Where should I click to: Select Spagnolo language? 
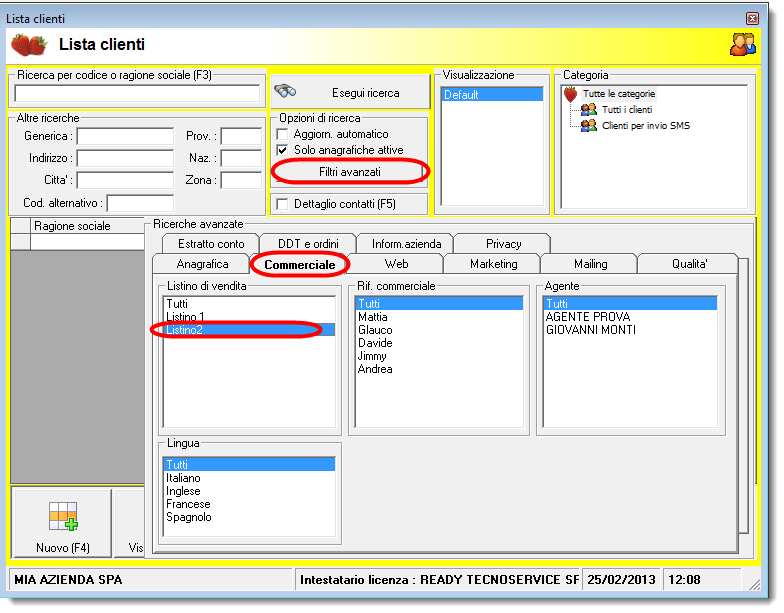249,517
